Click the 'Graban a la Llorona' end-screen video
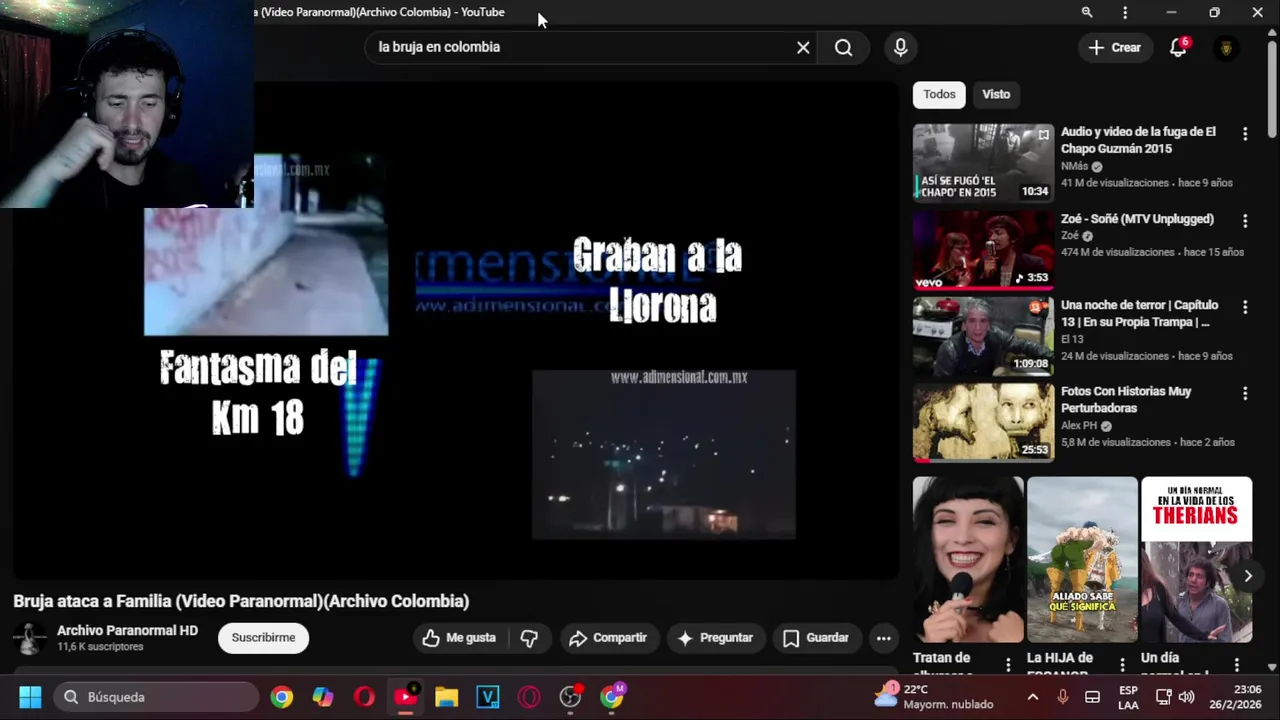This screenshot has height=720, width=1280. point(664,455)
